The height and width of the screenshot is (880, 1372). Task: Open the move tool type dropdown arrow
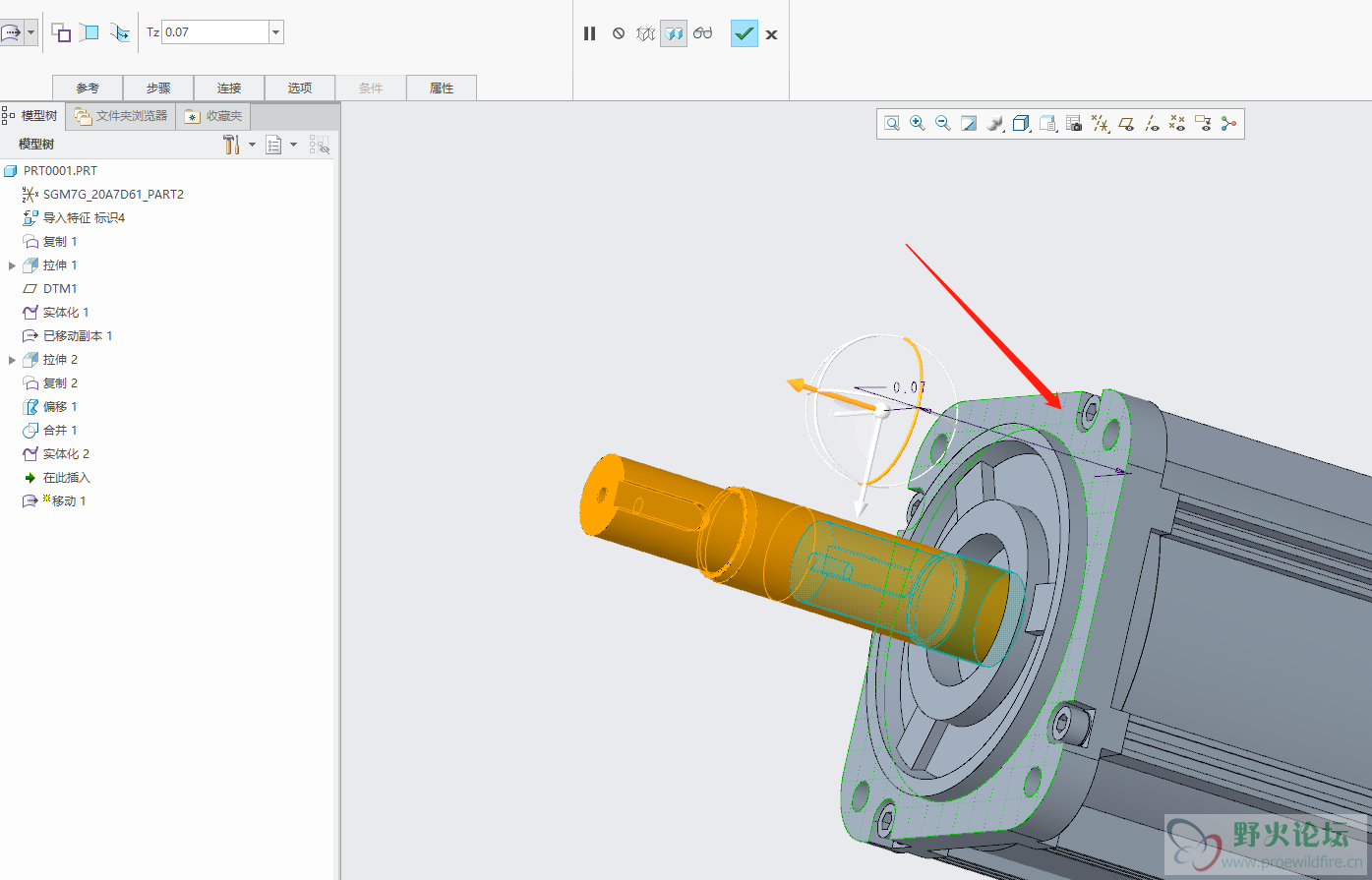pos(31,32)
